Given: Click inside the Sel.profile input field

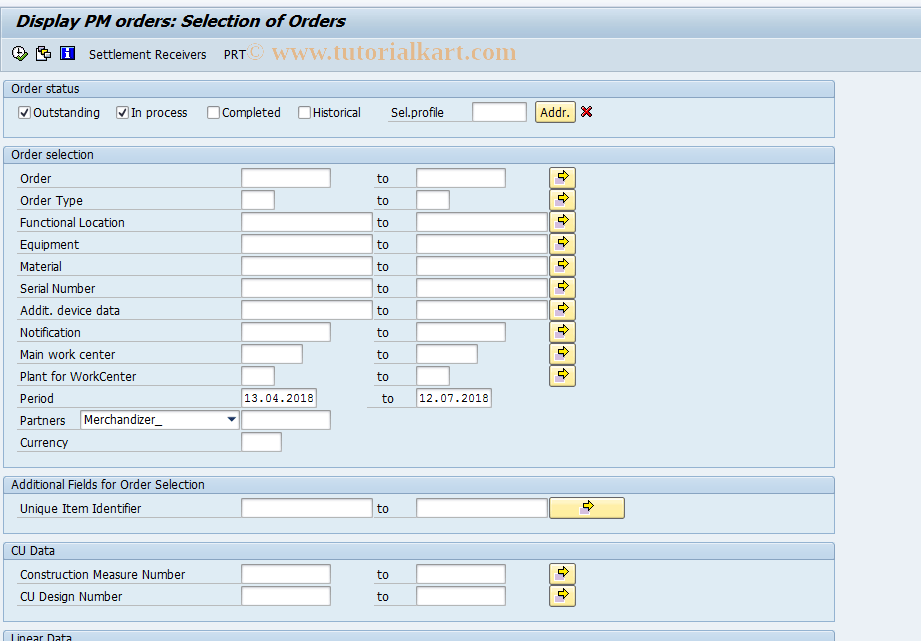Looking at the screenshot, I should tap(498, 112).
